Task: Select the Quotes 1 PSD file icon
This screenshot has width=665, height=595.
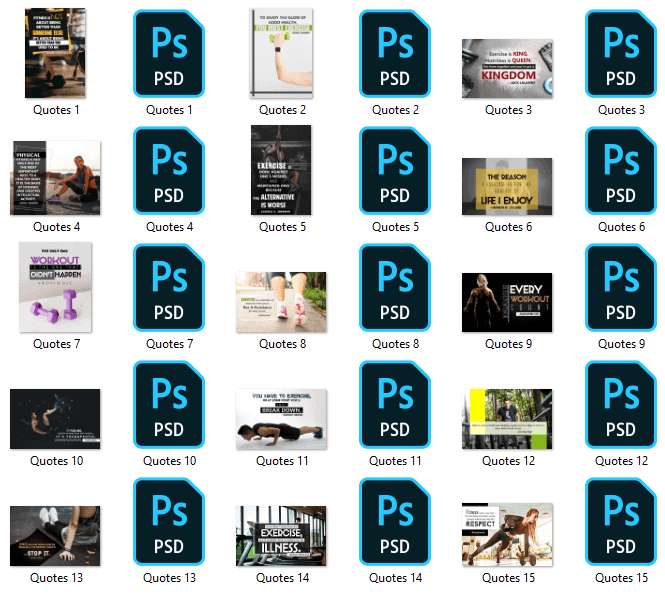Action: 169,53
